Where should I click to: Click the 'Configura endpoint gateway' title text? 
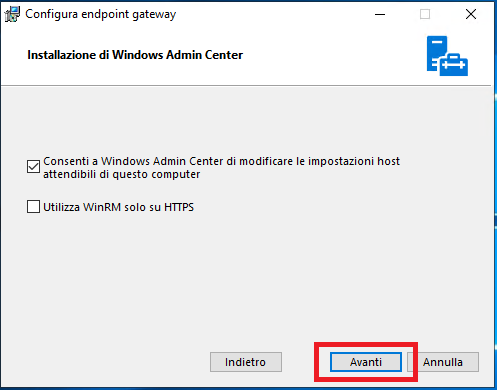click(x=101, y=14)
